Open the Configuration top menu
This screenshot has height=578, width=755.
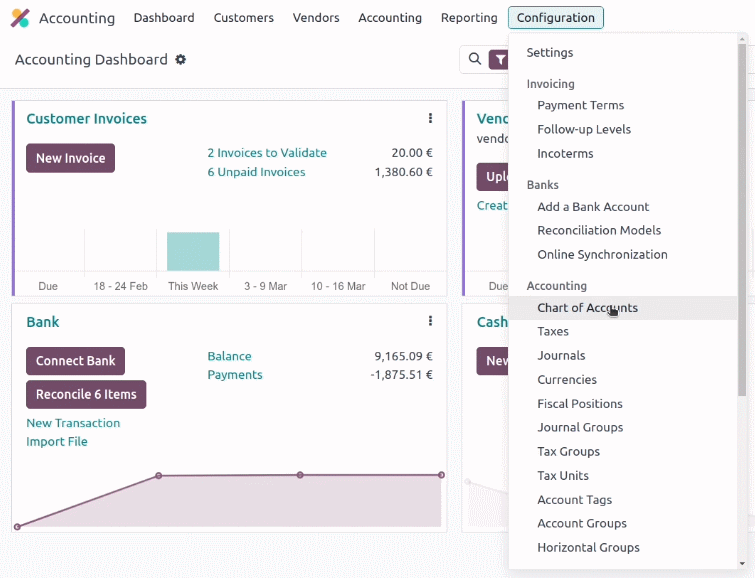(556, 18)
